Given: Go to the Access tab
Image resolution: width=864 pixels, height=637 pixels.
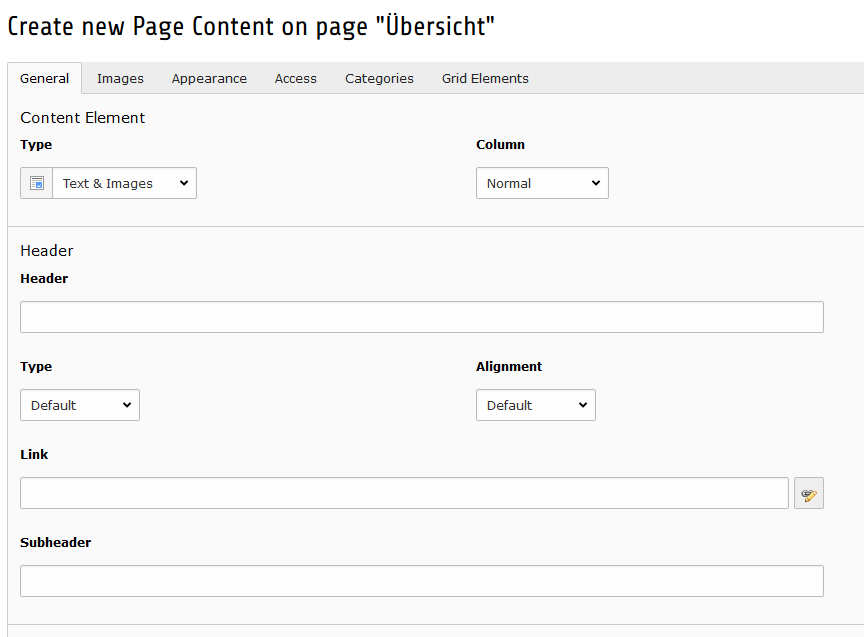Looking at the screenshot, I should tap(296, 78).
